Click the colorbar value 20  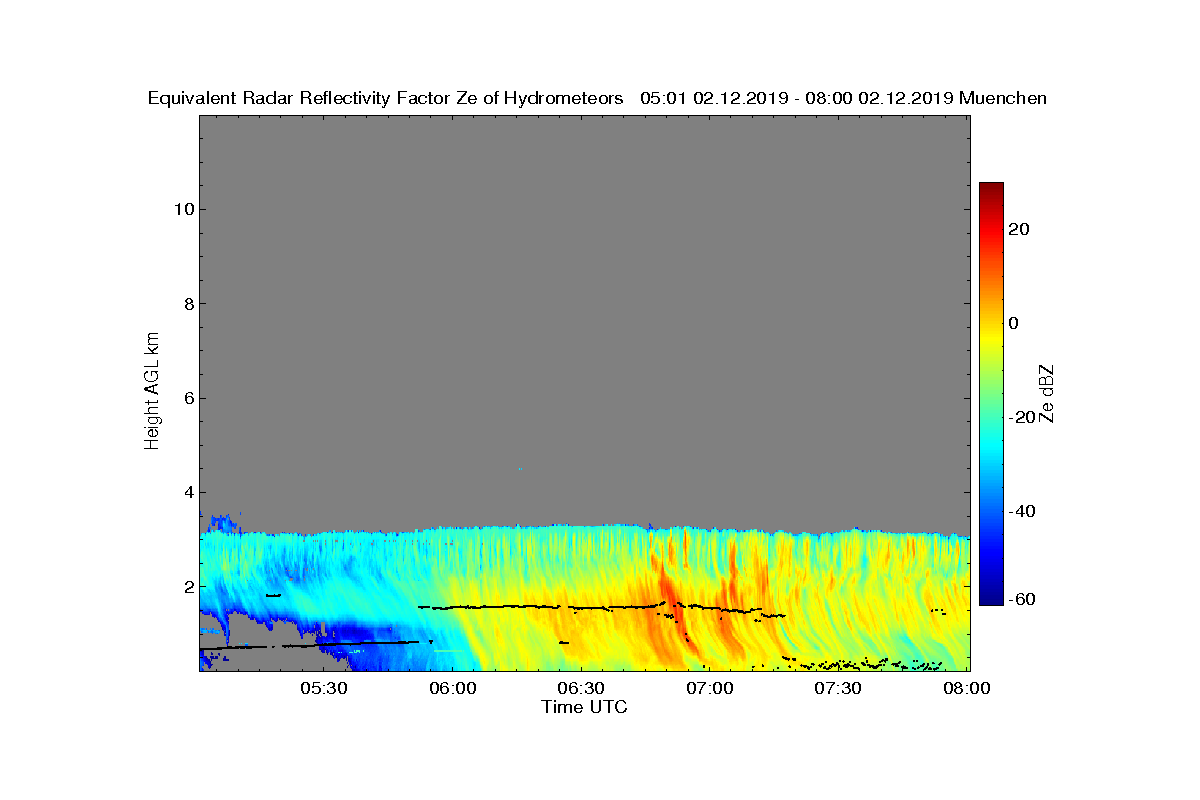point(1020,229)
